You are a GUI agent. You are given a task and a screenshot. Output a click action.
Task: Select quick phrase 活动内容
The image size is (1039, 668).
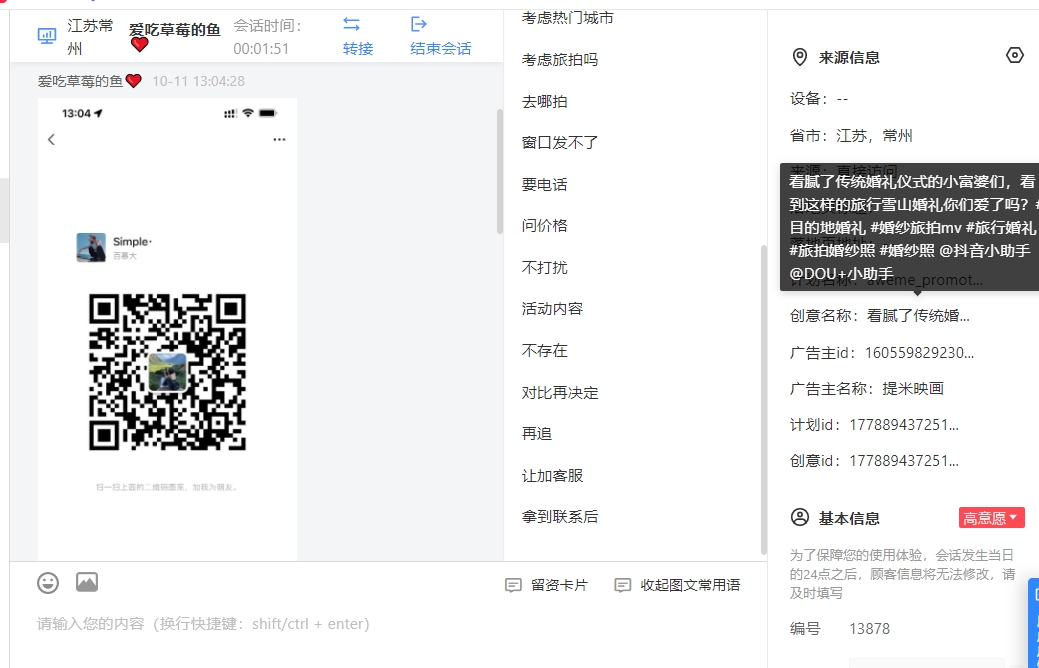[552, 308]
